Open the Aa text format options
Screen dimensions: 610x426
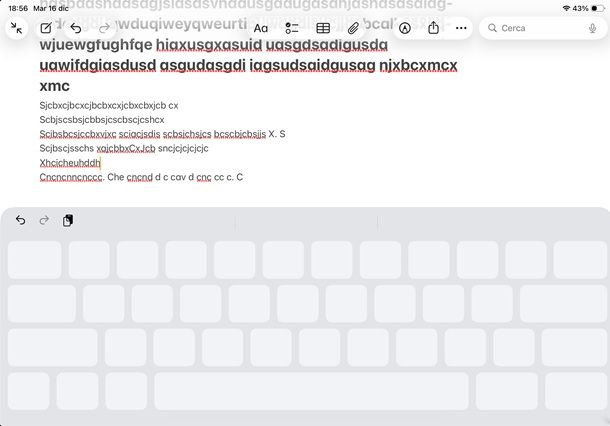click(x=261, y=28)
